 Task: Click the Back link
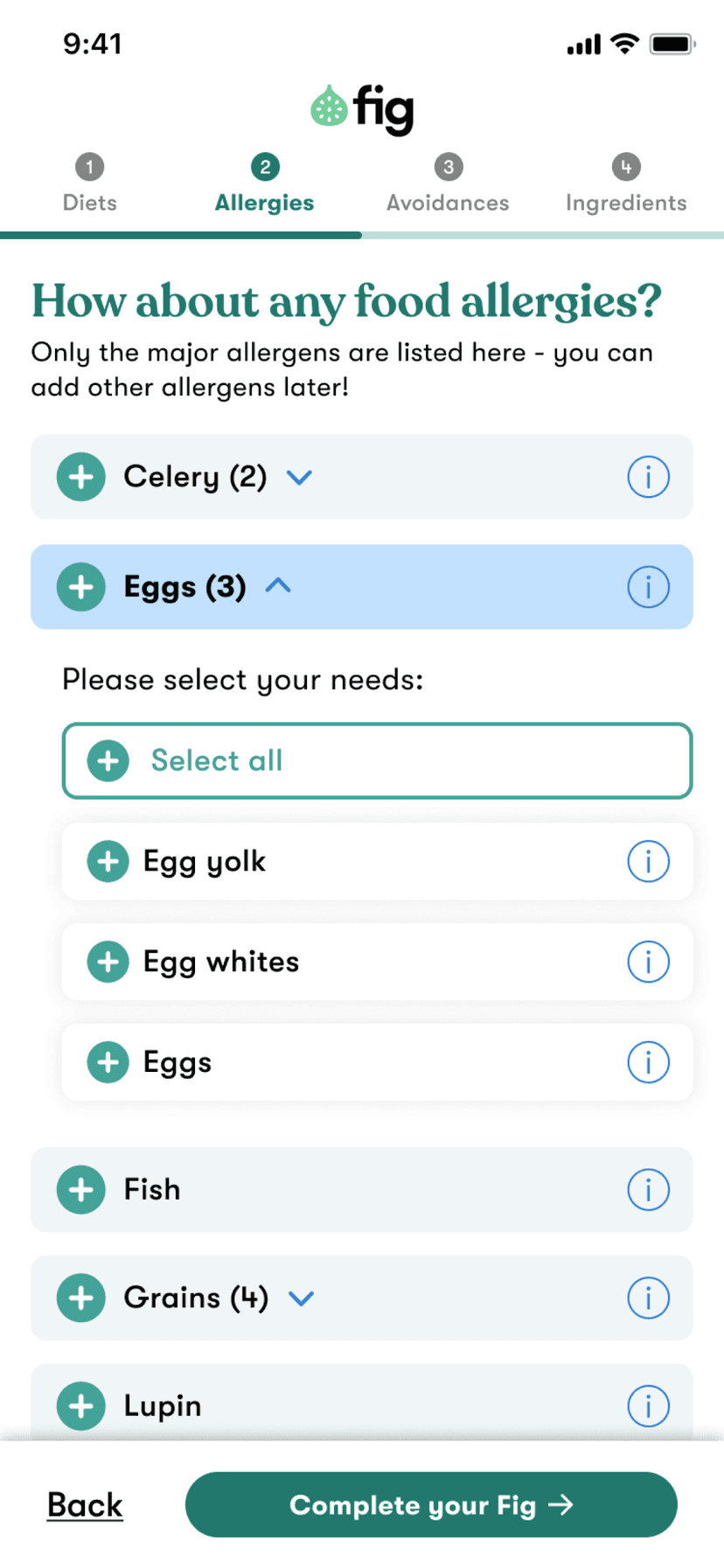click(x=85, y=1504)
